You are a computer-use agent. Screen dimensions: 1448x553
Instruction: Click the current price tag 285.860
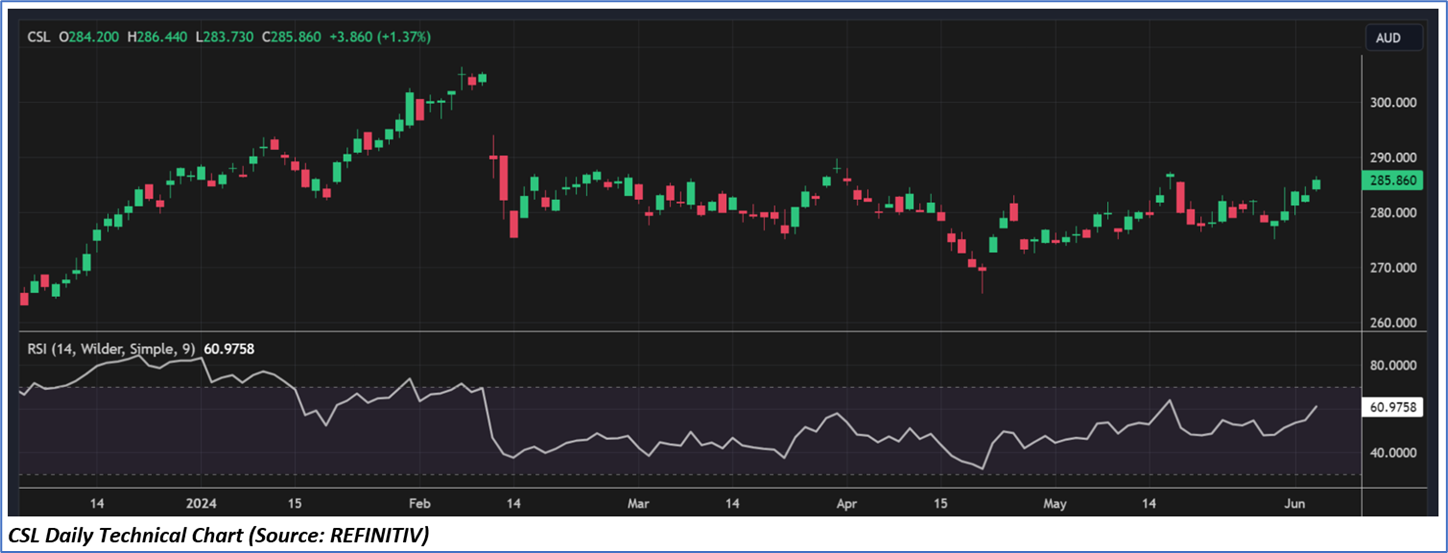[x=1391, y=181]
